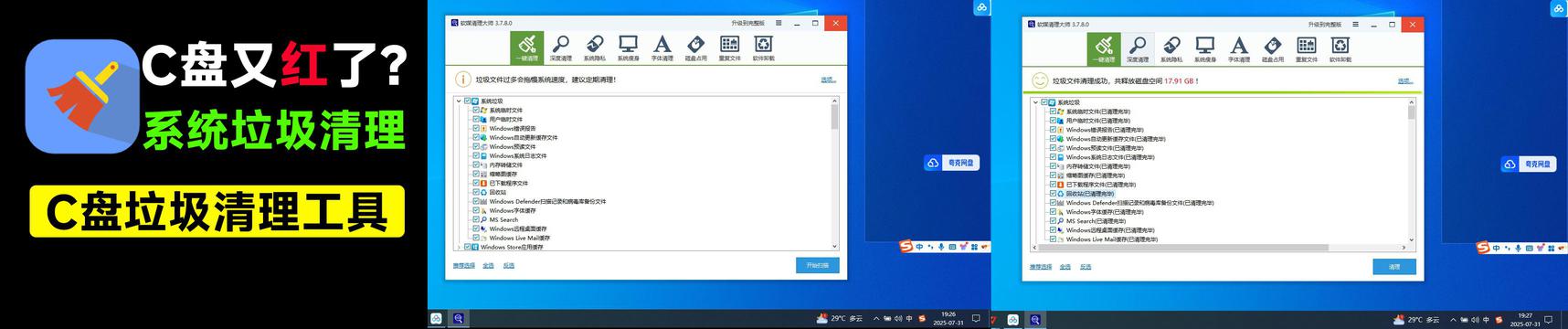Select 磁盘占用 icon in the 开始扫描 window
This screenshot has height=329, width=1568.
tap(695, 48)
